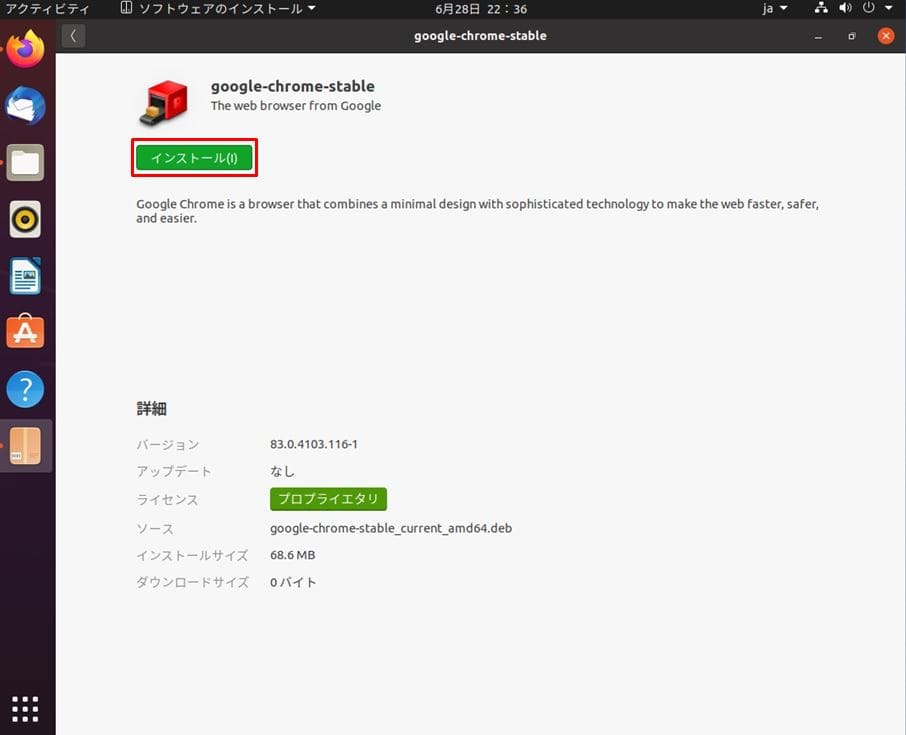Click source google-chrome-stable_current_amd64.deb text
906x735 pixels.
point(391,528)
